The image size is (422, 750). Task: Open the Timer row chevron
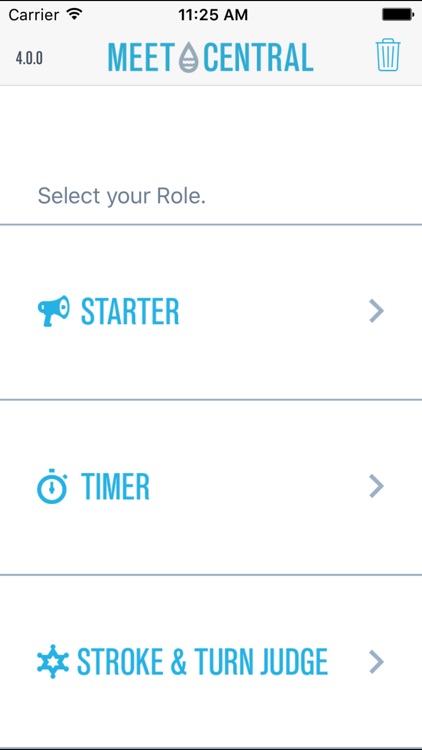(x=377, y=486)
